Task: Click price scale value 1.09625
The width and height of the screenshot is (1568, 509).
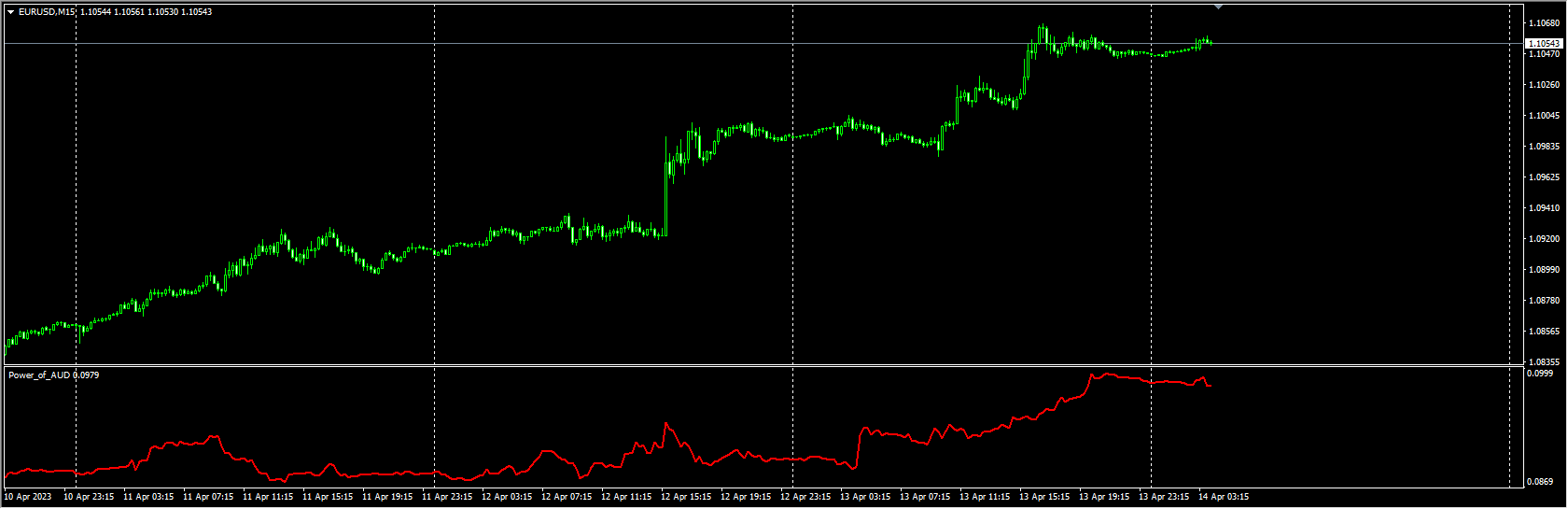Action: (x=1544, y=177)
